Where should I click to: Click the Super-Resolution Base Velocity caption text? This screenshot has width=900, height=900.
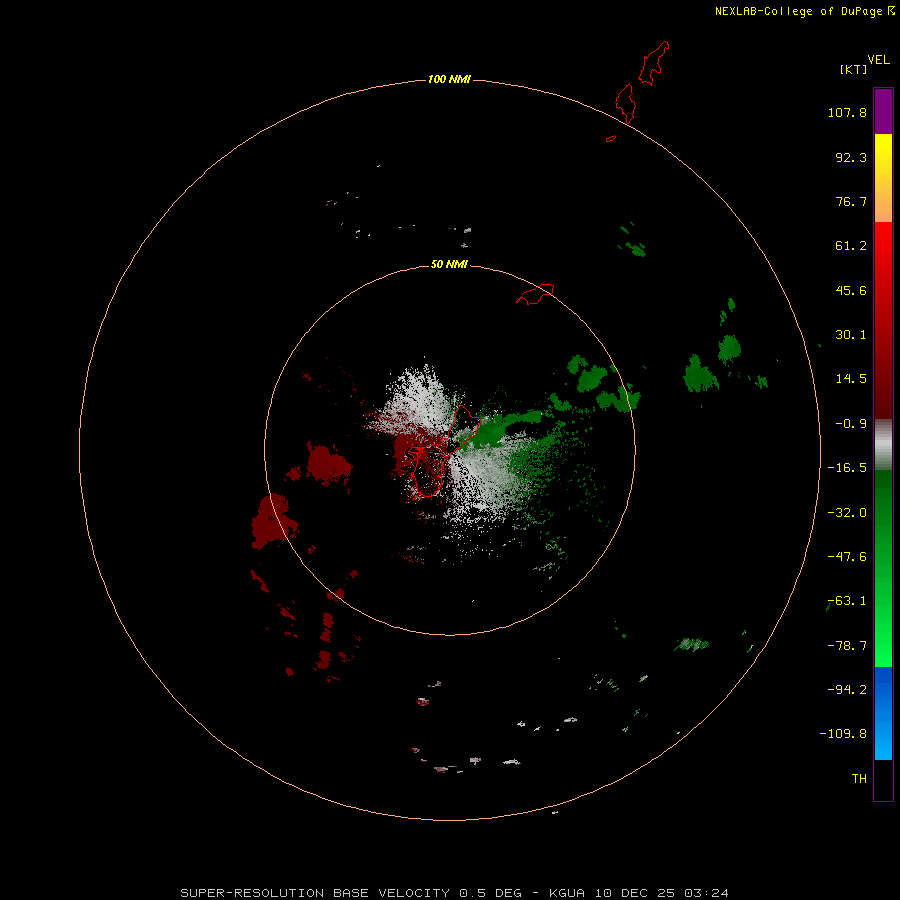coord(454,893)
